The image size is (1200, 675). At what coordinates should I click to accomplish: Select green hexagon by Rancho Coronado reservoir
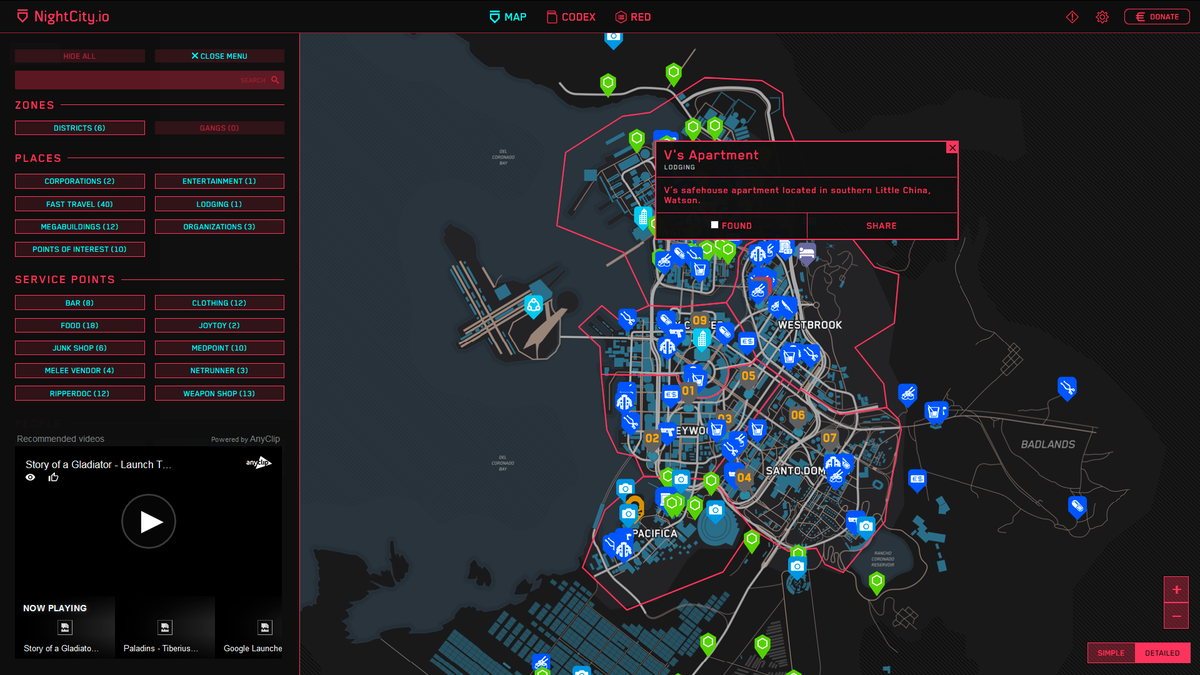tap(877, 582)
